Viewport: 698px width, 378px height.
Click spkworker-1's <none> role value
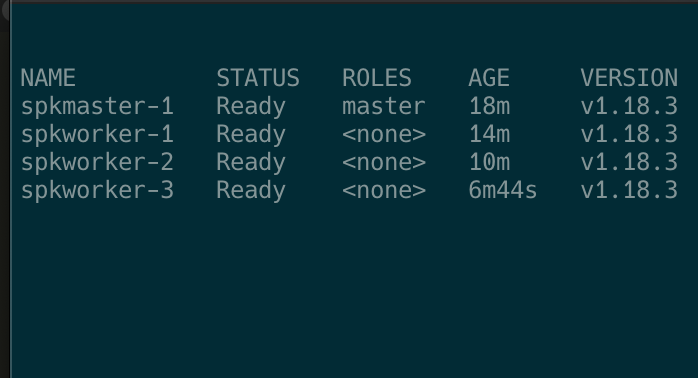pyautogui.click(x=384, y=134)
